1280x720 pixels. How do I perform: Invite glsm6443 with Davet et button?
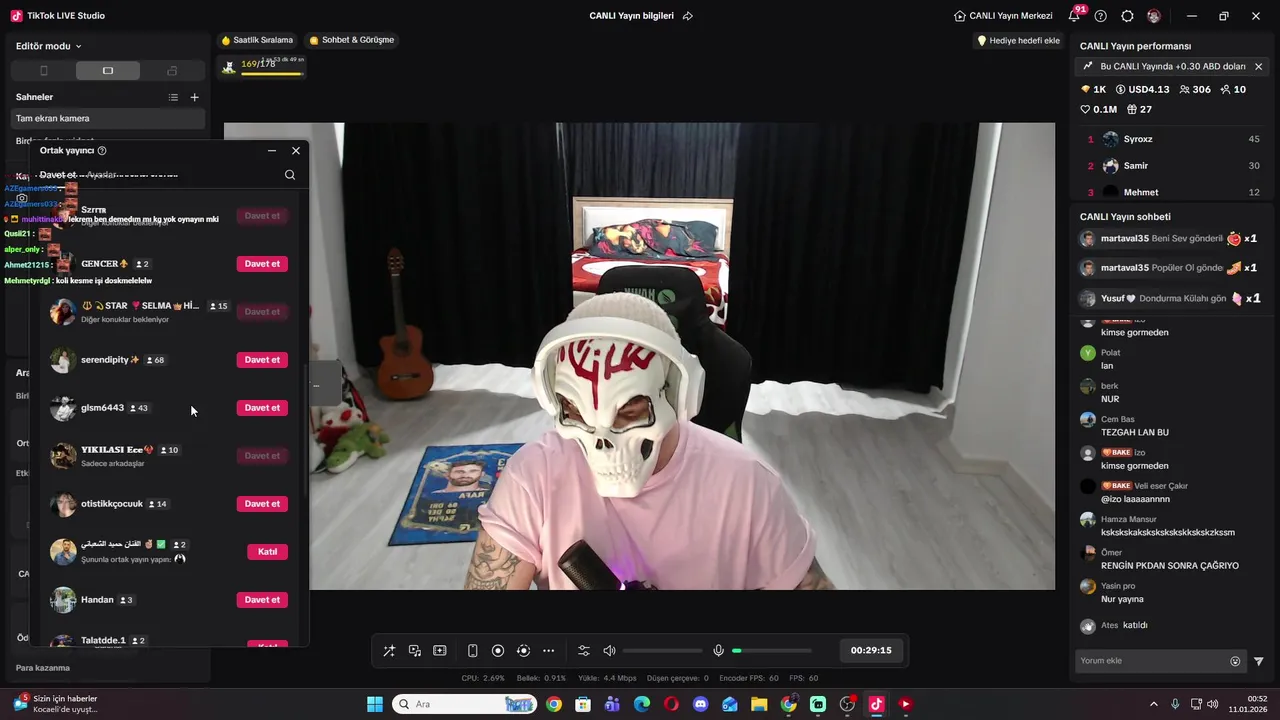coord(262,408)
